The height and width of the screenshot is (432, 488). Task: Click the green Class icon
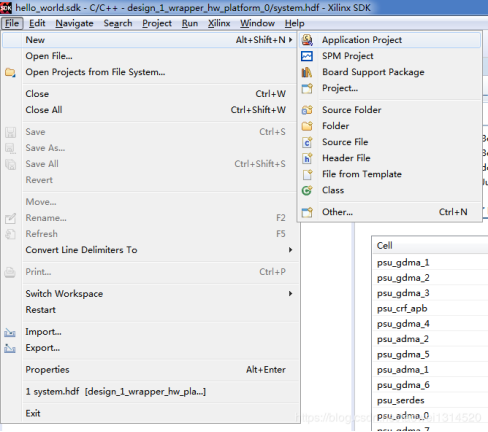click(307, 190)
